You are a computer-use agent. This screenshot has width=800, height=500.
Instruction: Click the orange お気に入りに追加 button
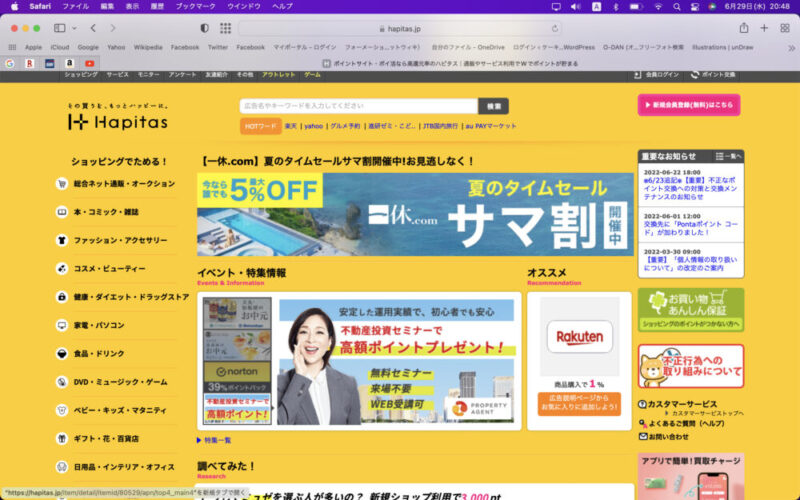point(579,404)
